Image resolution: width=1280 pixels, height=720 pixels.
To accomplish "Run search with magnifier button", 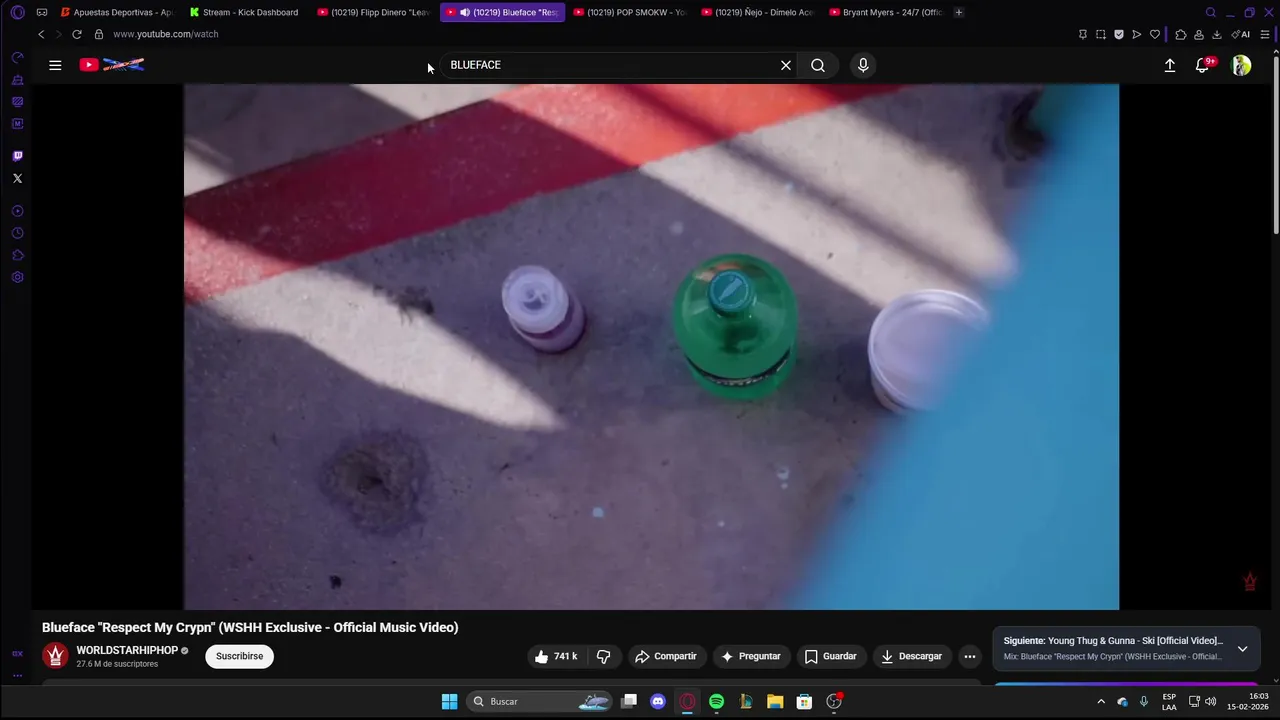I will (818, 65).
